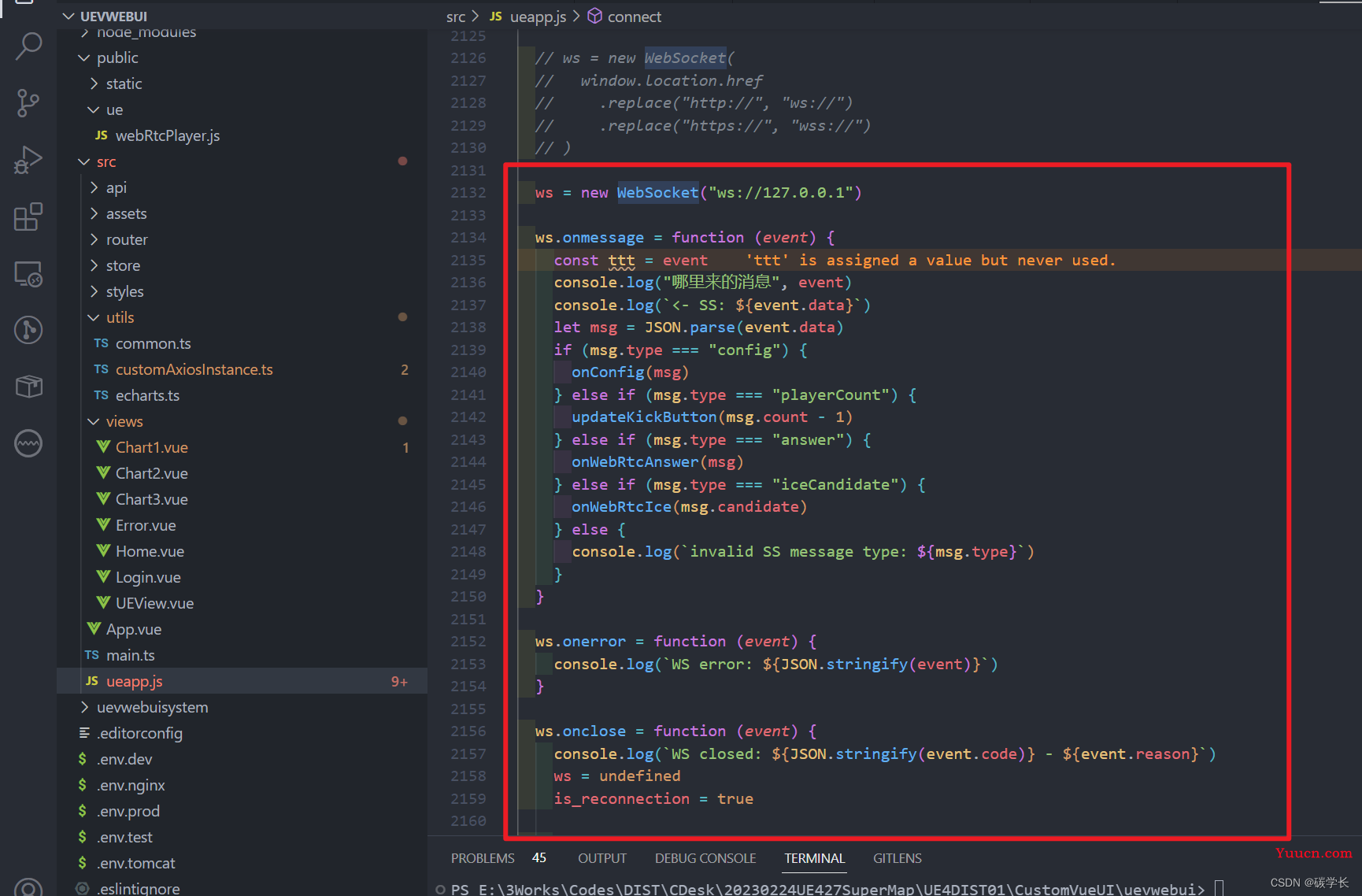Viewport: 1362px width, 896px height.
Task: Open the Remote Explorer view
Action: (28, 273)
